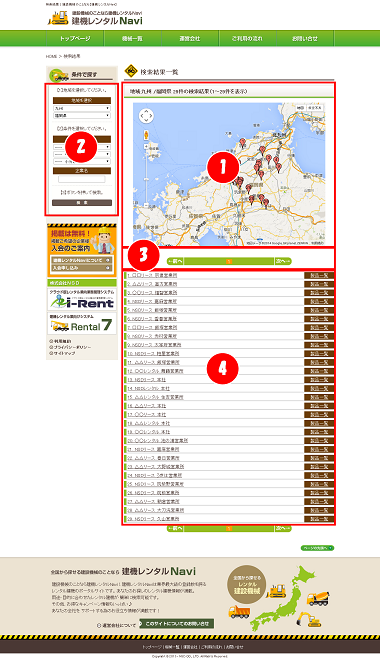
Task: Click the yellow excavator icon in footer
Action: 308,619
